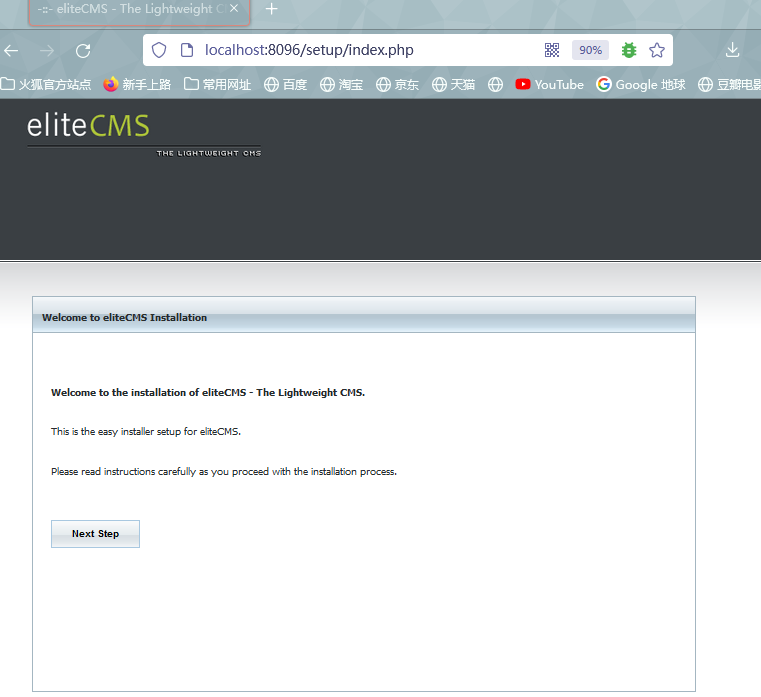Select the eliteCMS - The Lightweight tab
761x697 pixels.
pyautogui.click(x=139, y=11)
